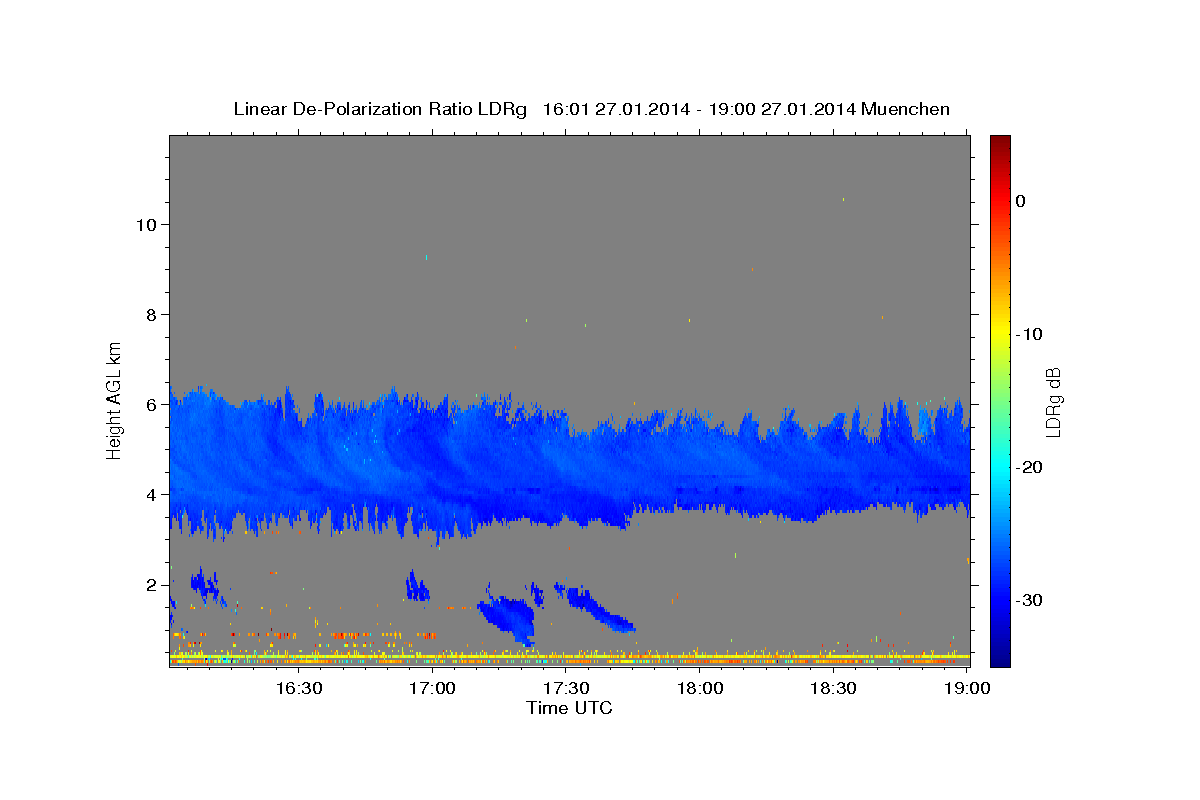Screen dimensions: 1200x800
Task: Click the yellow region of the colorbar
Action: pos(1000,334)
